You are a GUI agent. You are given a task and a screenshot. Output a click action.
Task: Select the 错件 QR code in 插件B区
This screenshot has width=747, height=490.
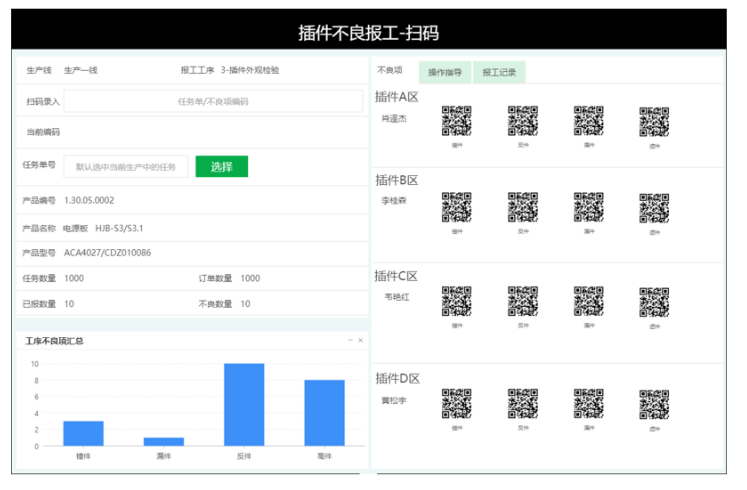pos(457,207)
